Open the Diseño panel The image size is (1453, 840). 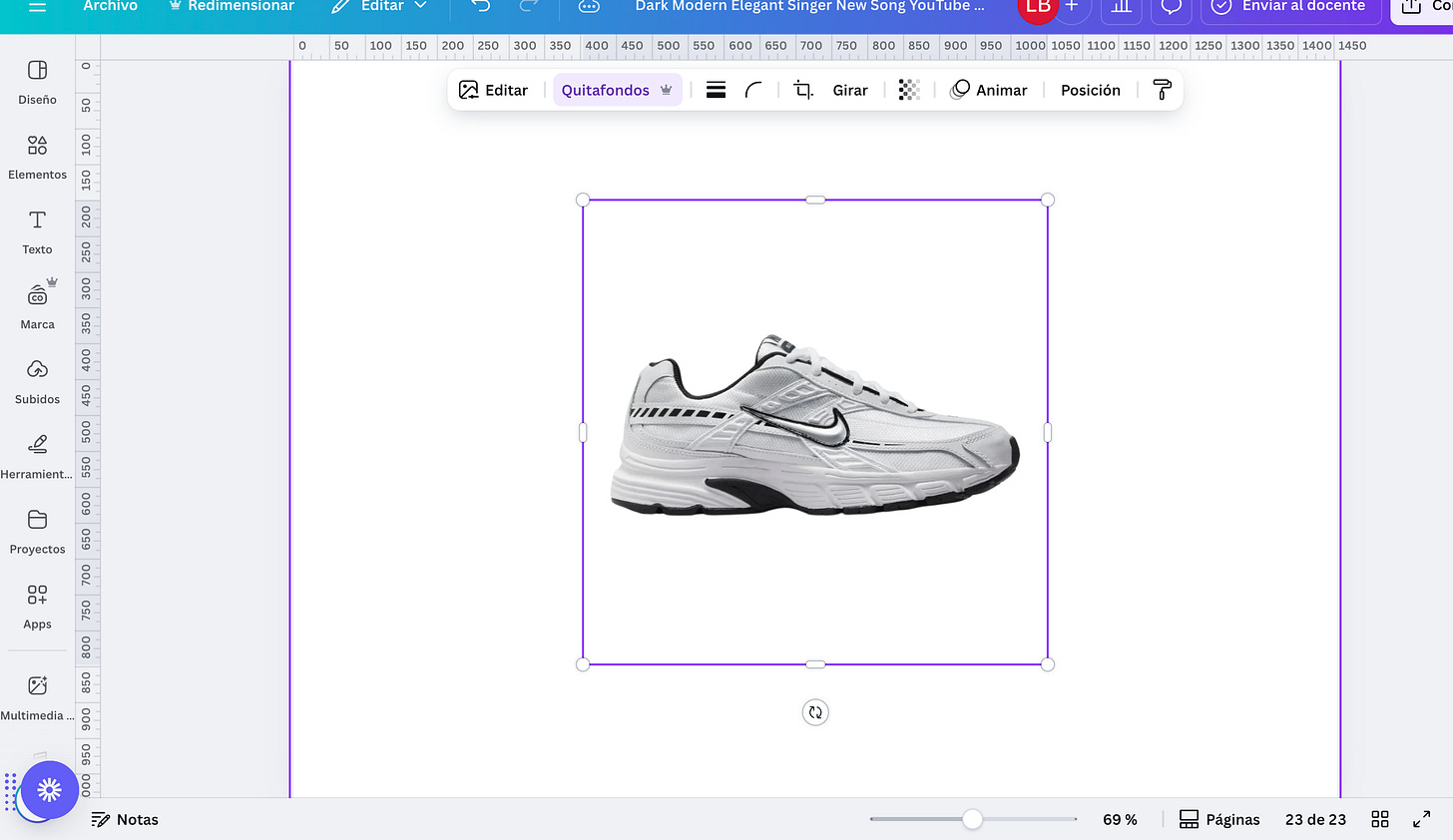37,82
